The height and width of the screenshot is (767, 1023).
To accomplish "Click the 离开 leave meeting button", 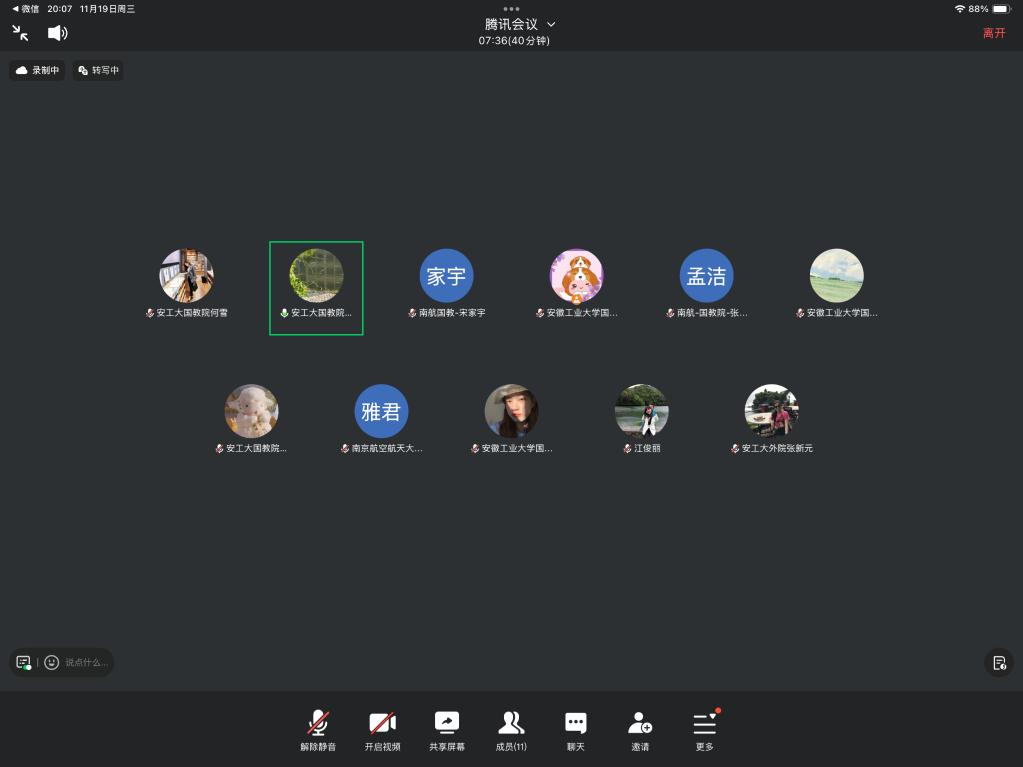I will 993,33.
